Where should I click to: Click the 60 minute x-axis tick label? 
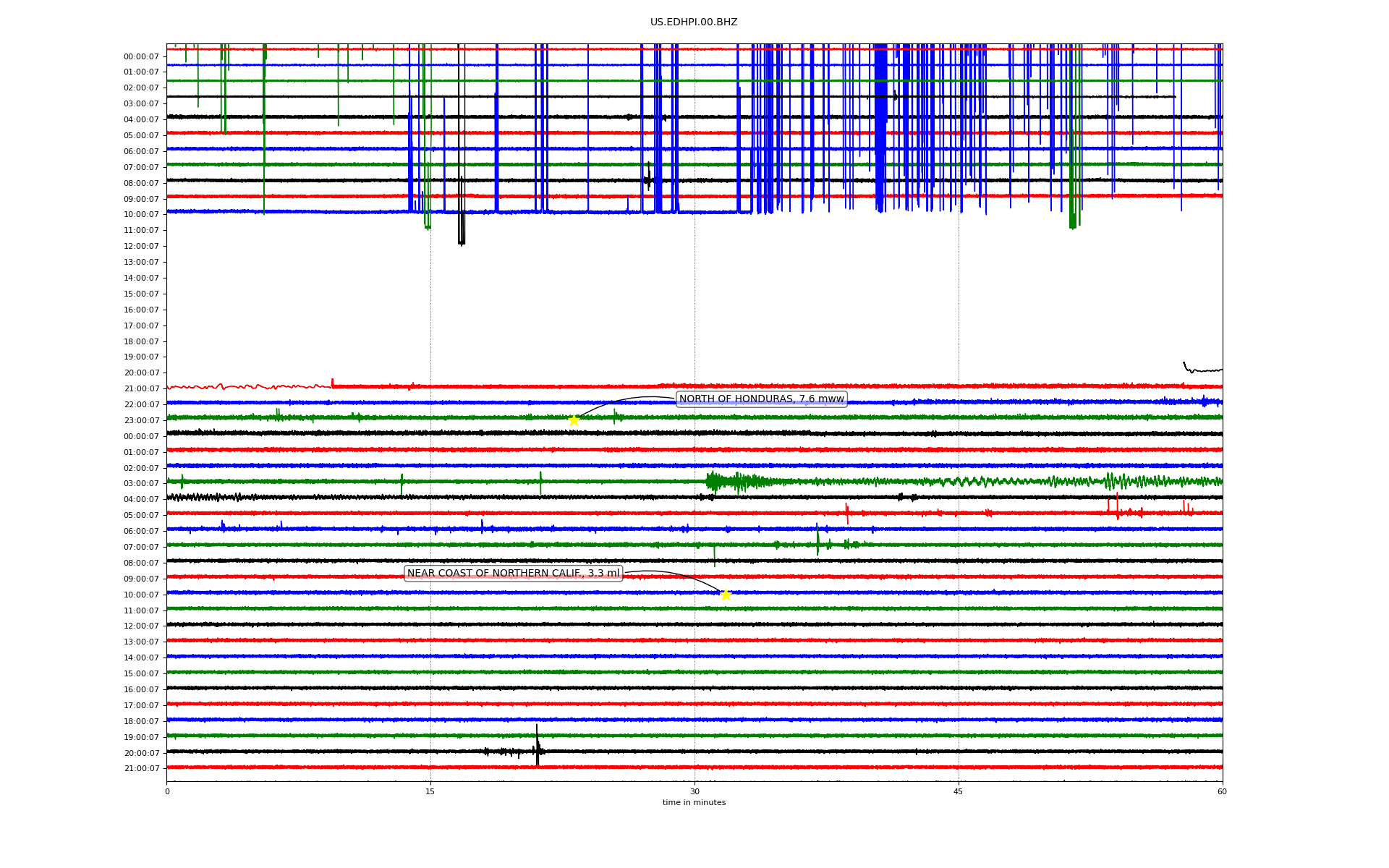click(1222, 791)
